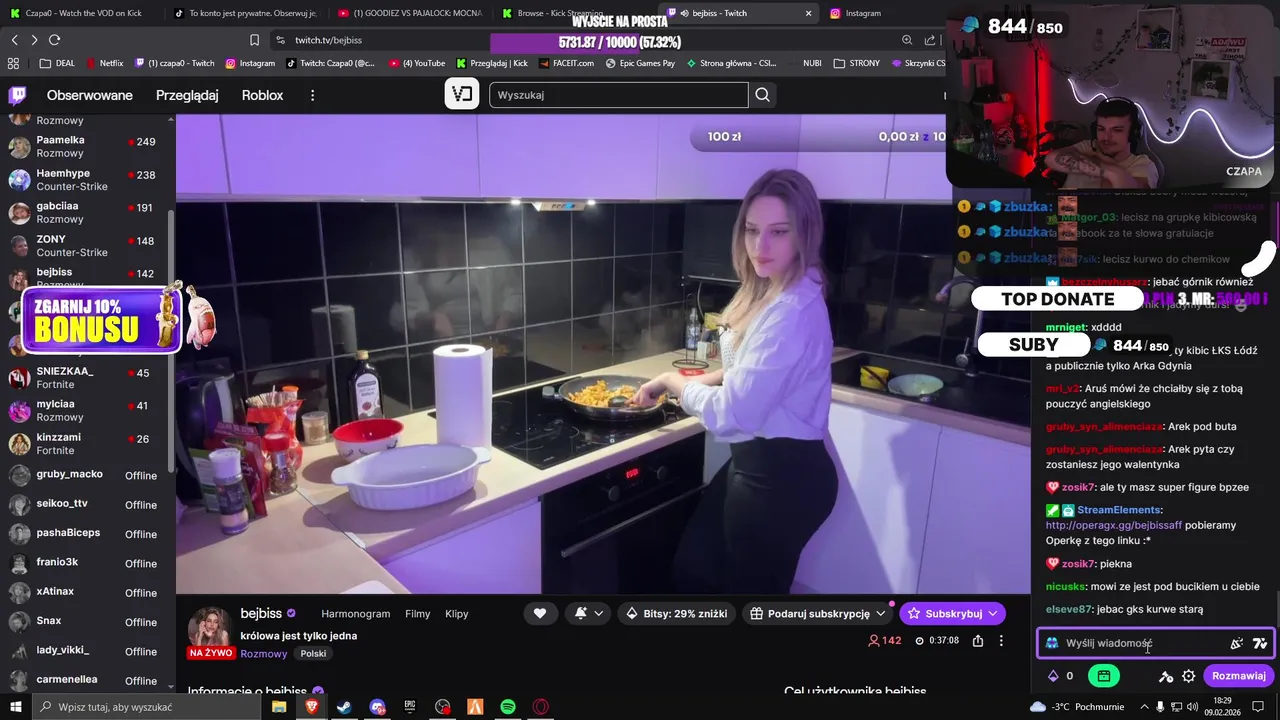
Task: Open chat settings gear icon
Action: 1188,676
